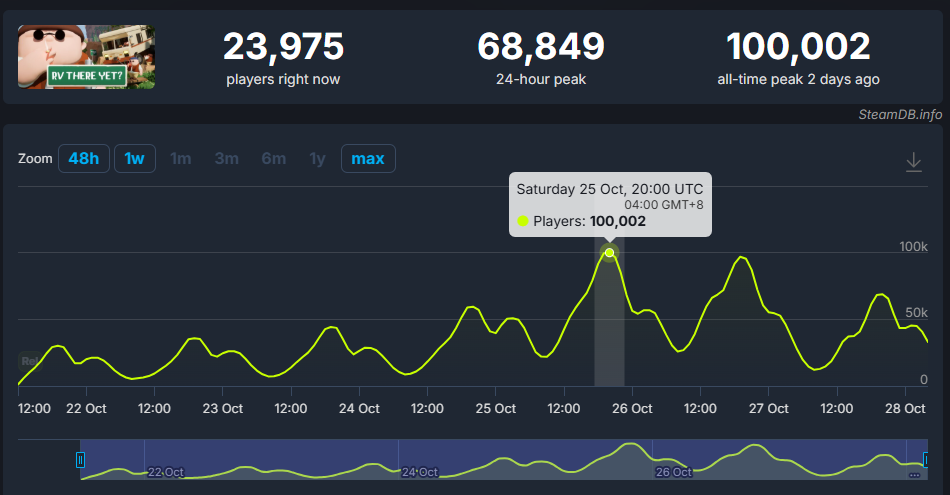Select the max zoom range
Screen dimensions: 950x495
click(x=367, y=159)
